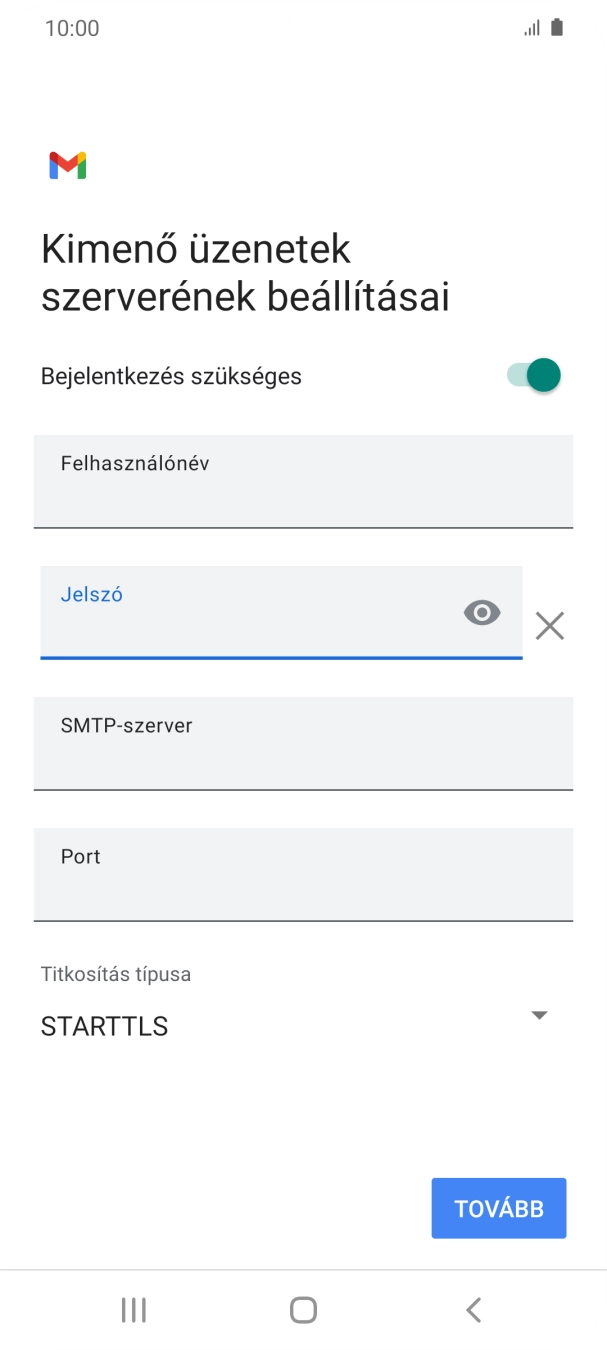Click the Gmail app icon
This screenshot has width=607, height=1350.
66,164
